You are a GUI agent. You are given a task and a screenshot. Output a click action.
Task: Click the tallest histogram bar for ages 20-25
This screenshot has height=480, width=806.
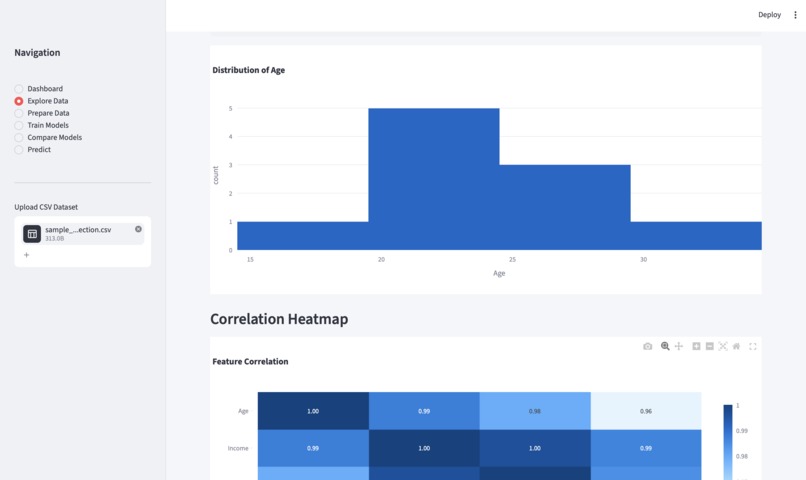click(x=434, y=179)
